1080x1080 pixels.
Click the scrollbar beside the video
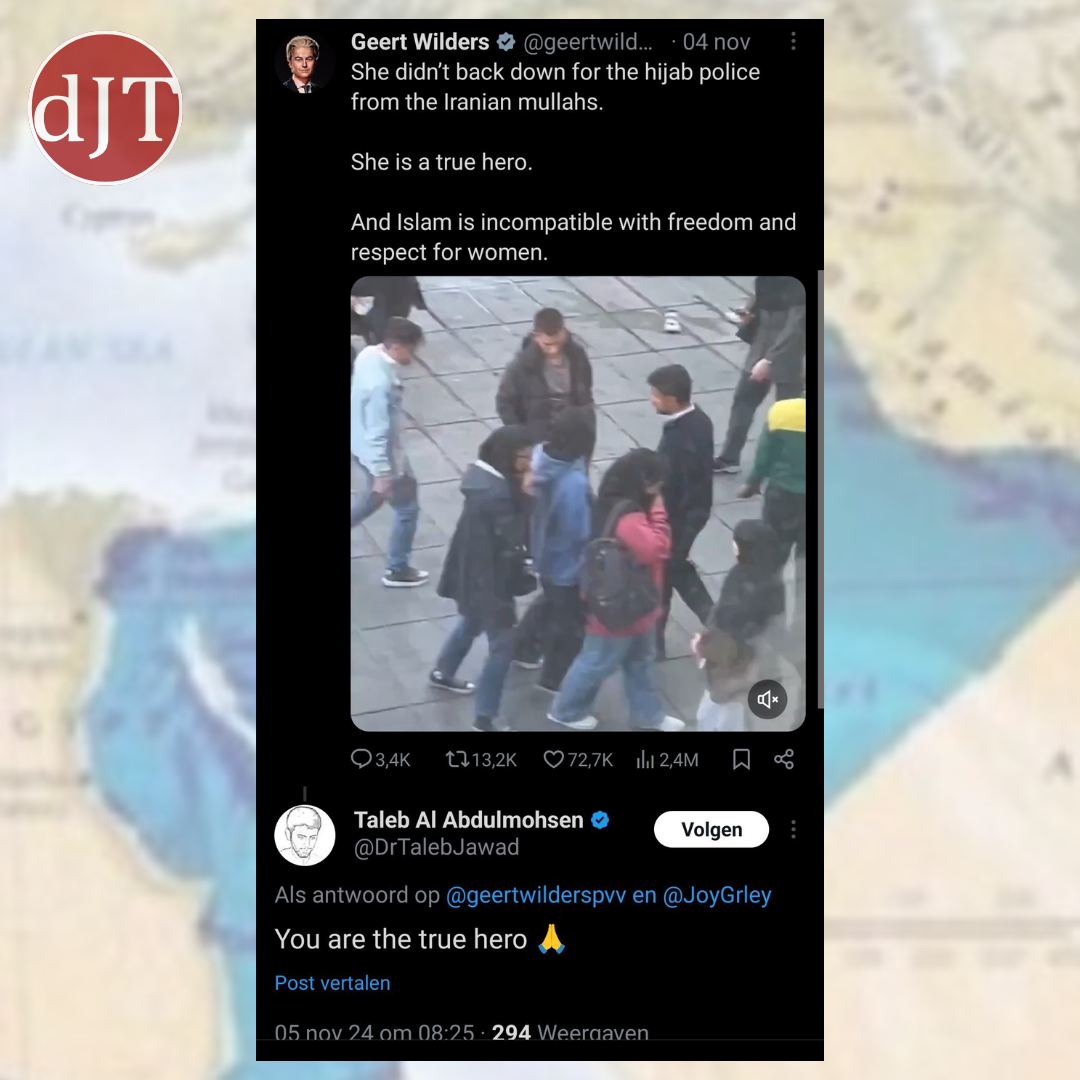[820, 489]
